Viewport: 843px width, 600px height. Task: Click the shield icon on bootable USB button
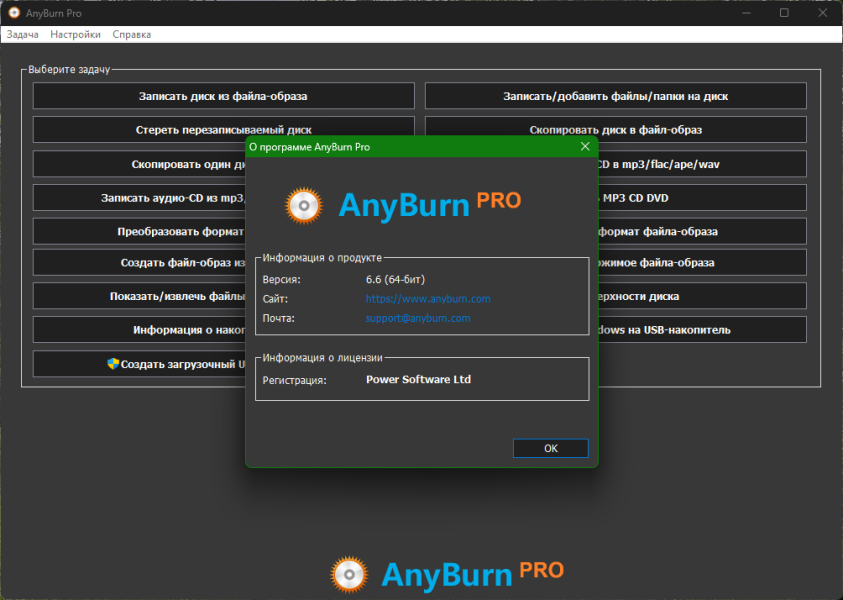click(x=113, y=364)
